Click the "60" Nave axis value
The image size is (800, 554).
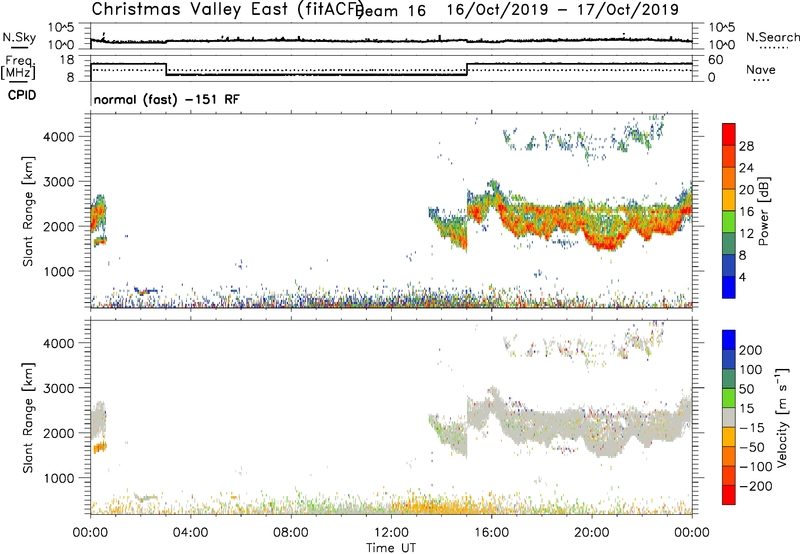[716, 60]
